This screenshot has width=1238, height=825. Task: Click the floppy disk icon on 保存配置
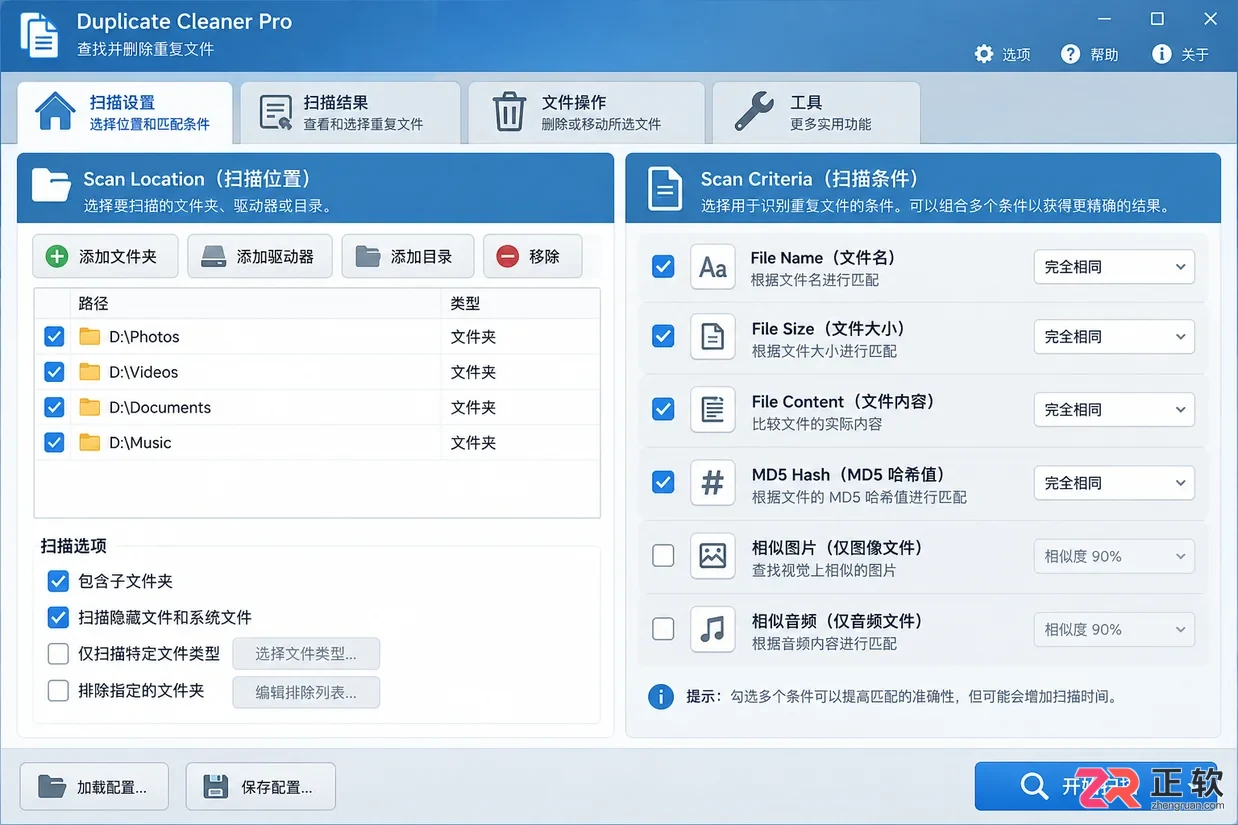coord(216,787)
